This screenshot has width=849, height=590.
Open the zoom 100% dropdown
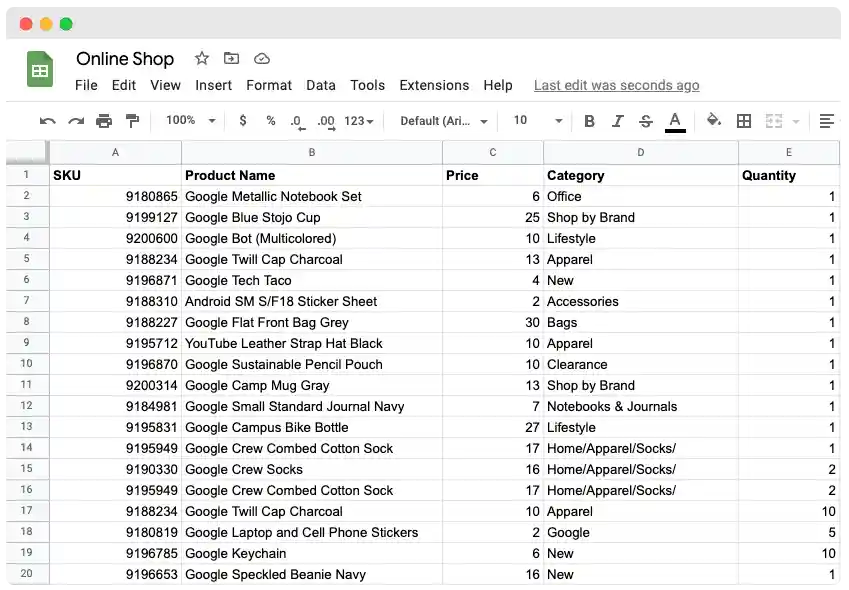[191, 120]
